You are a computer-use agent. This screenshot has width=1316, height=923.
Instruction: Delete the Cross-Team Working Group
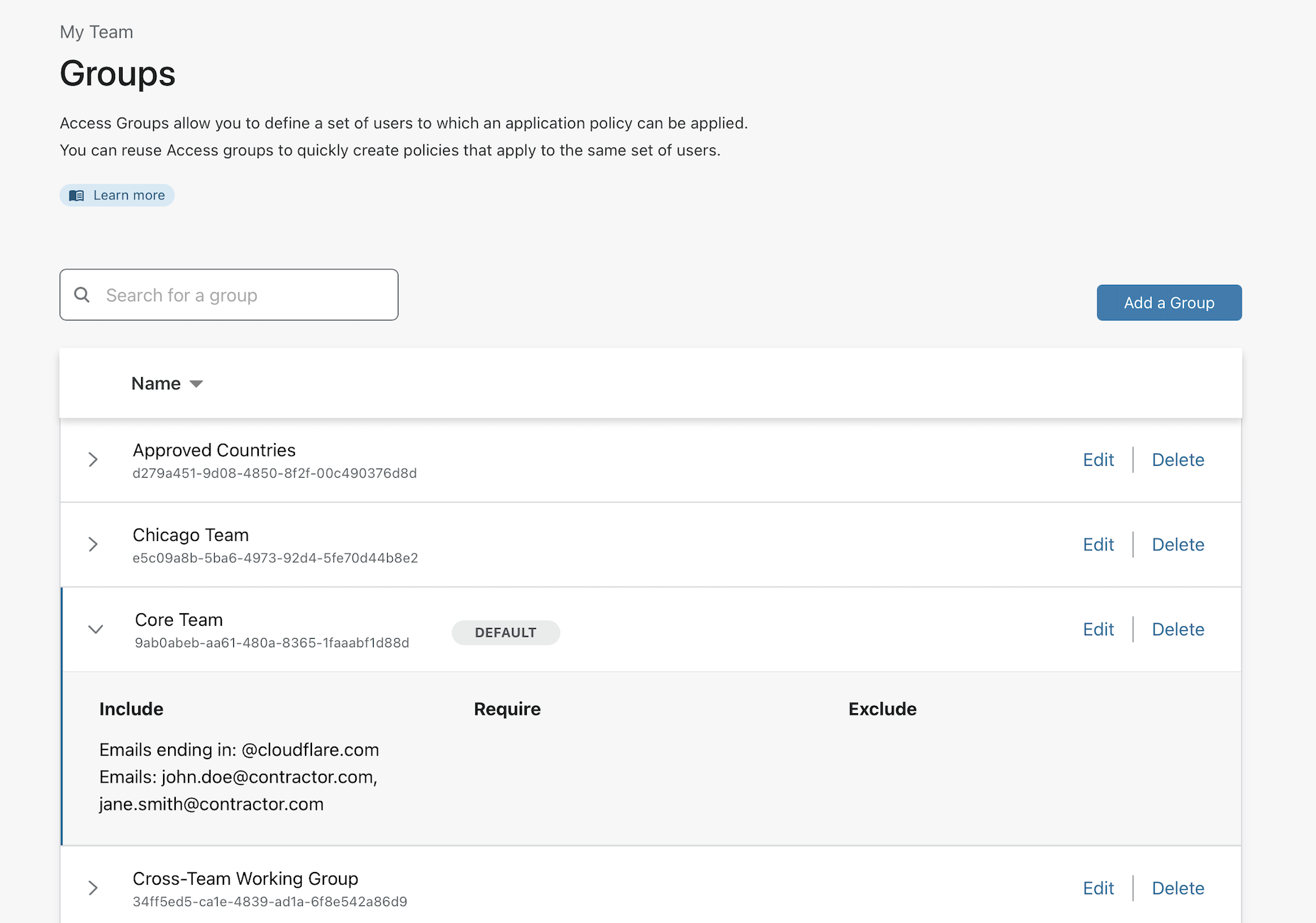[1178, 888]
